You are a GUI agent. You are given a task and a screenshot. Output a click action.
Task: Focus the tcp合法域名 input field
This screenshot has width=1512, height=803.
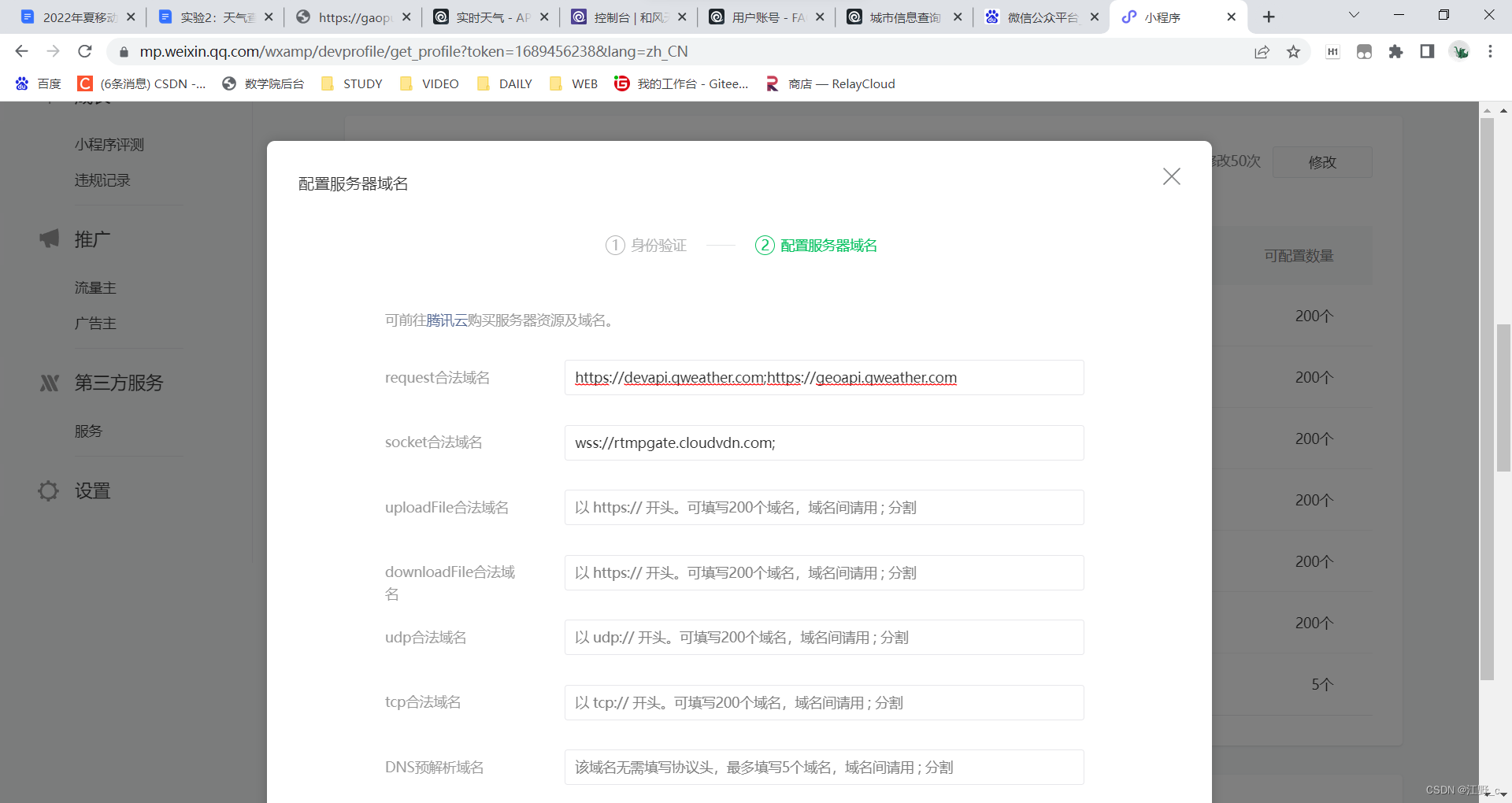[824, 702]
